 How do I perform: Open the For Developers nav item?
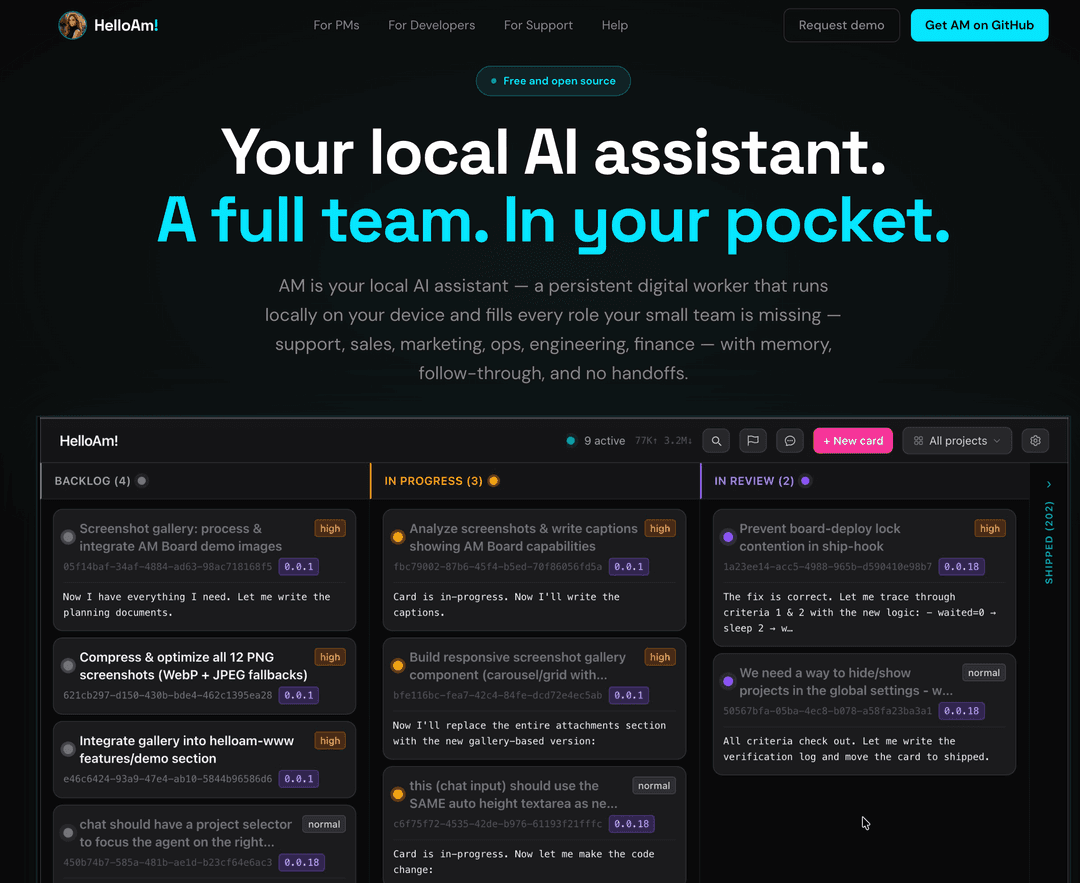[432, 25]
